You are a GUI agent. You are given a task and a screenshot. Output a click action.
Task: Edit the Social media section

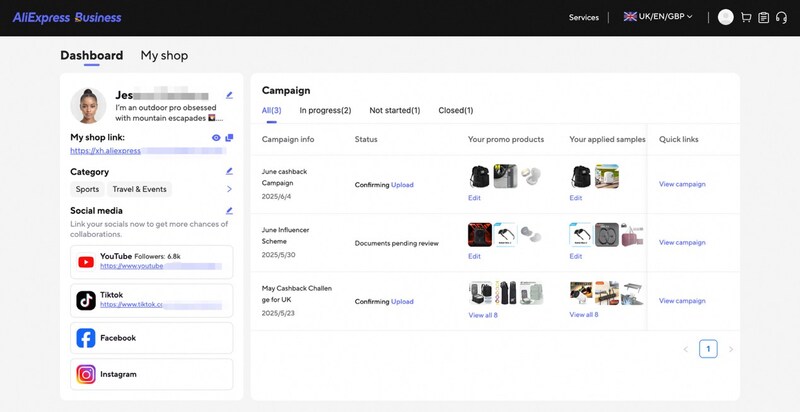point(229,211)
